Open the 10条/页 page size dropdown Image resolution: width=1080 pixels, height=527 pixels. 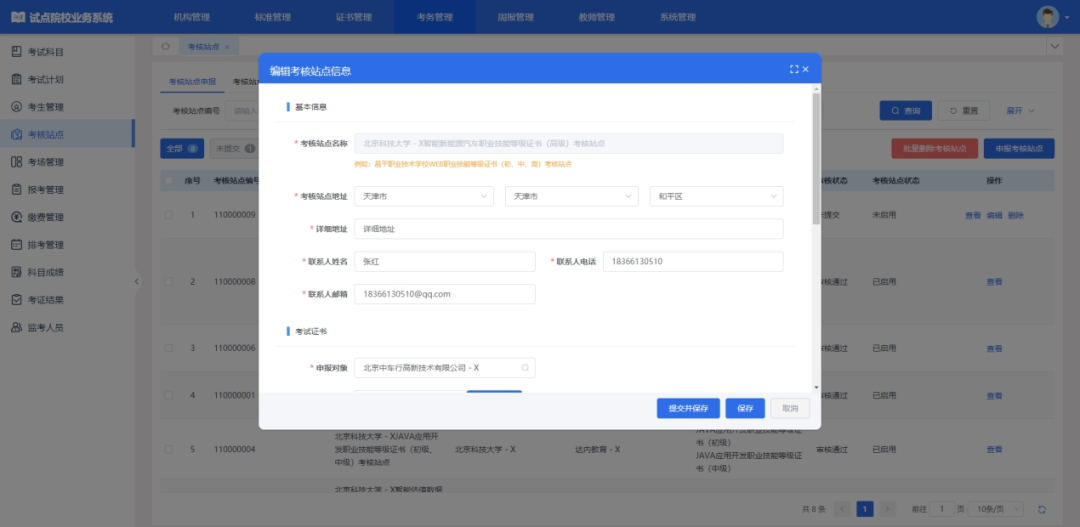click(995, 509)
